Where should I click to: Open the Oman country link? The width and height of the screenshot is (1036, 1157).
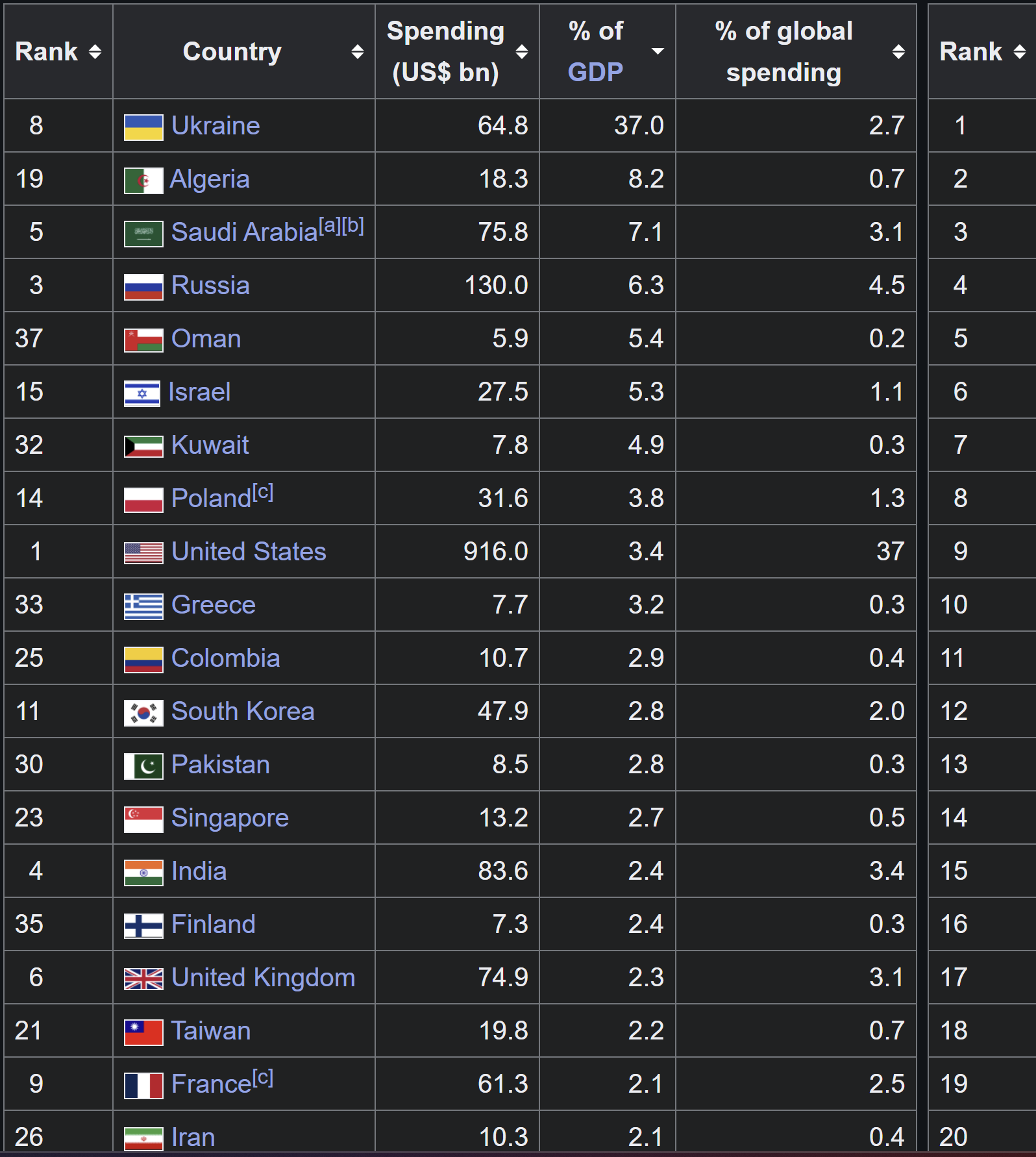click(x=206, y=339)
